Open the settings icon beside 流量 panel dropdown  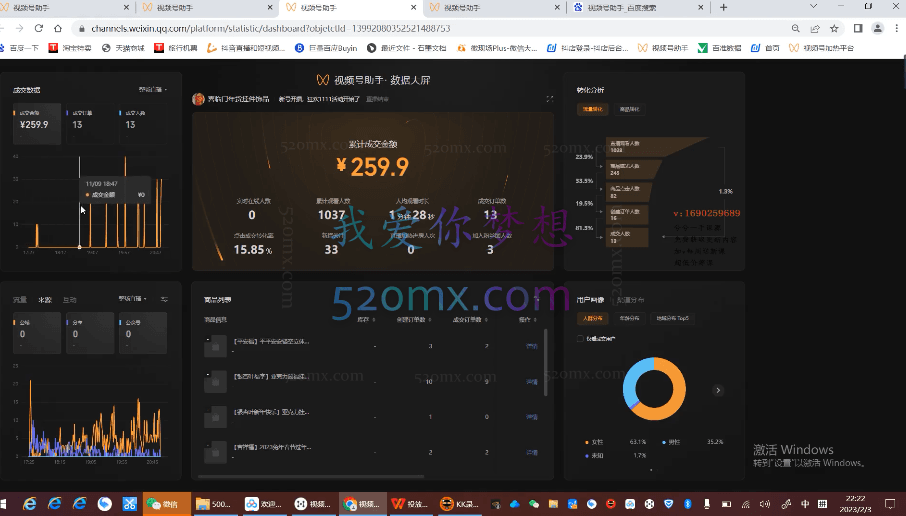coord(164,299)
